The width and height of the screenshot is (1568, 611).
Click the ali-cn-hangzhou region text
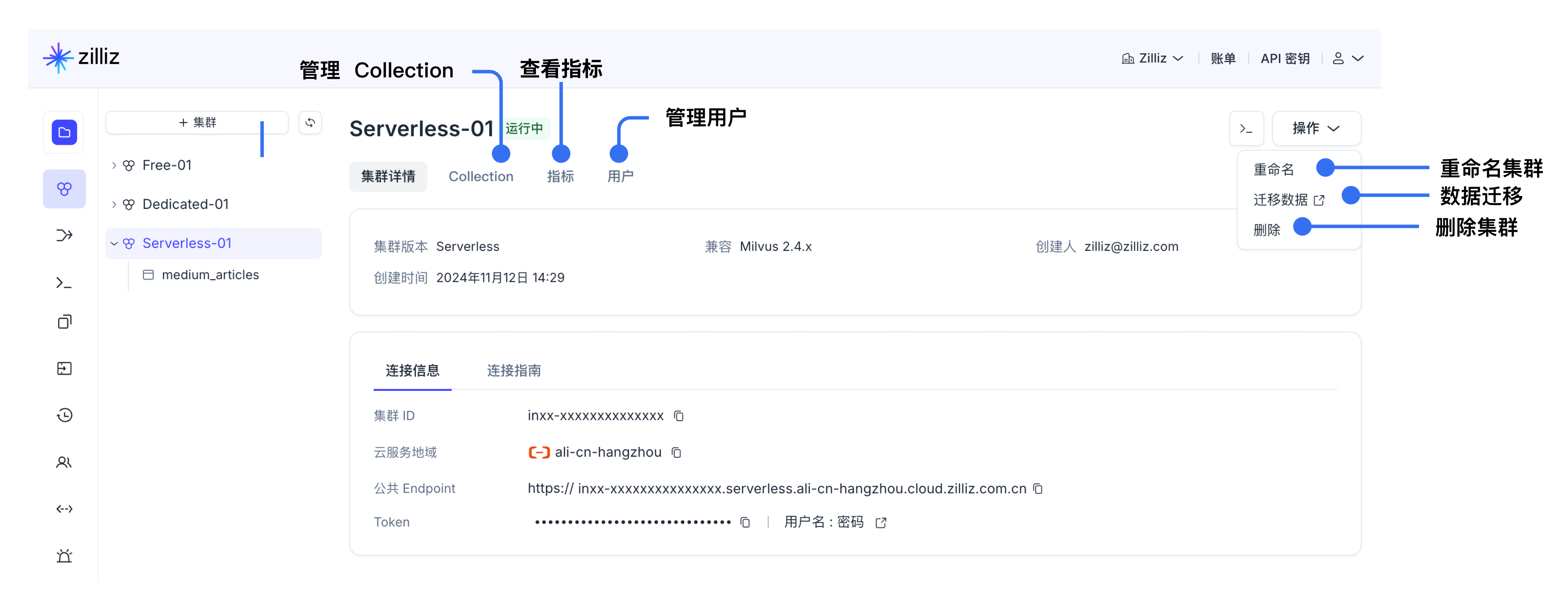(x=608, y=453)
